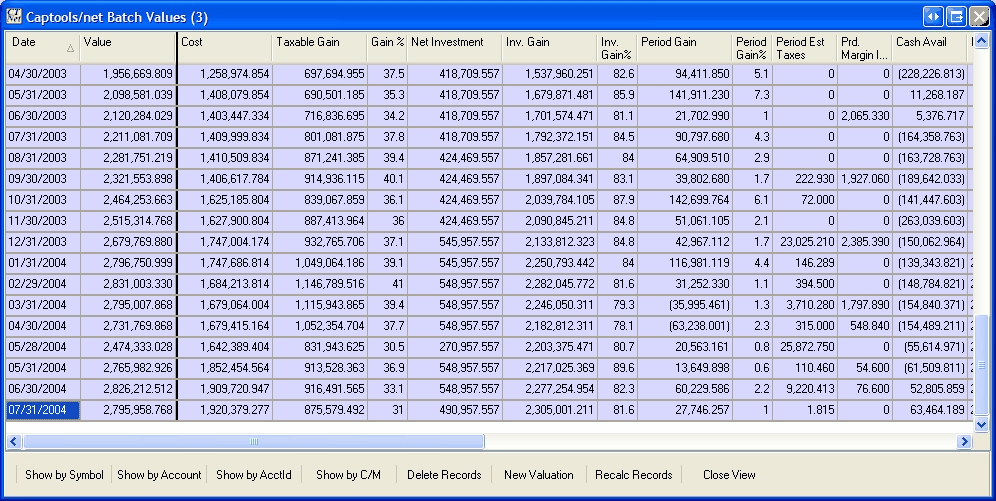Choose Show by AcctId view
Viewport: 996px width, 501px height.
(254, 475)
